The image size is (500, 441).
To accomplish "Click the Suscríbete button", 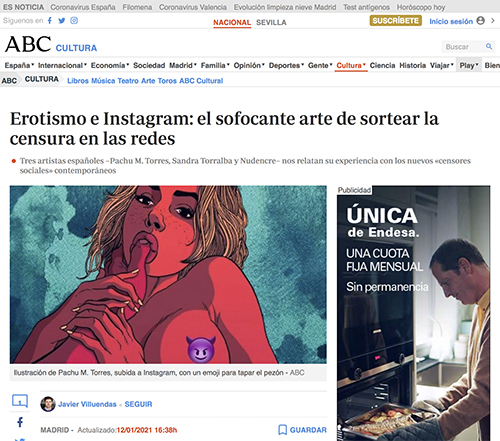I will pos(396,21).
